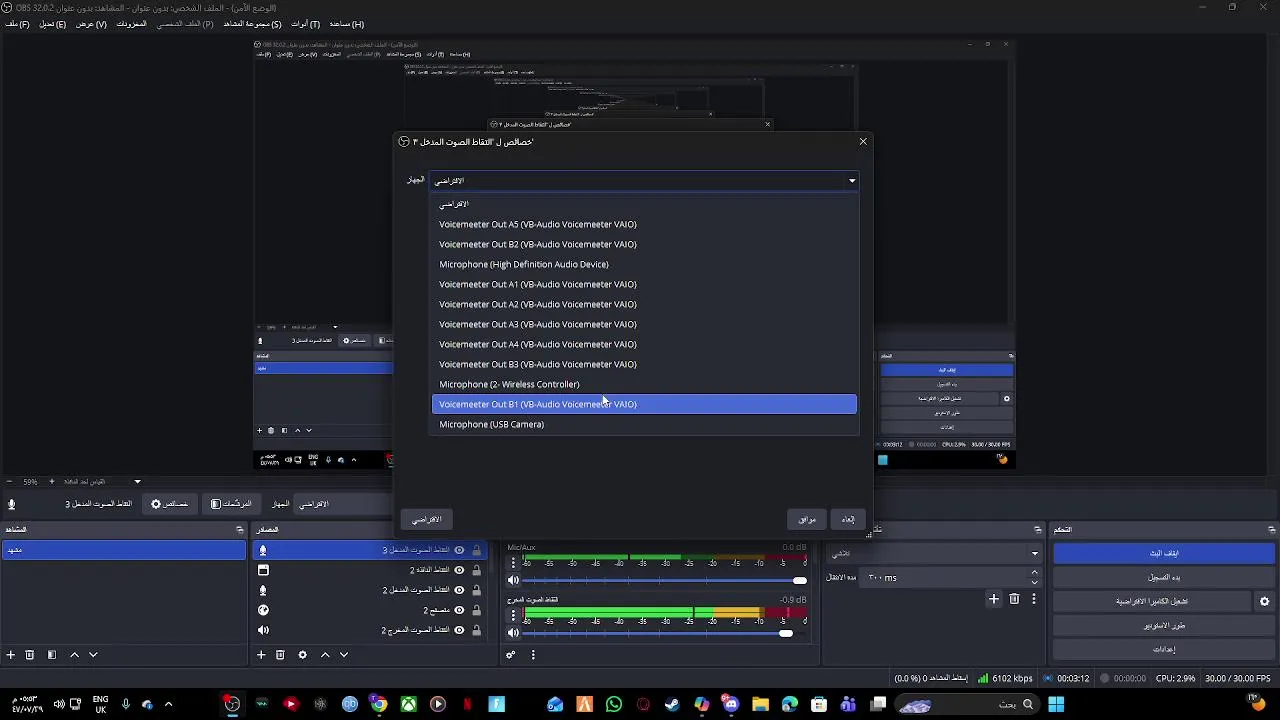Viewport: 1280px width, 720px height.
Task: Move source up arrow in Sources panel
Action: click(x=325, y=655)
